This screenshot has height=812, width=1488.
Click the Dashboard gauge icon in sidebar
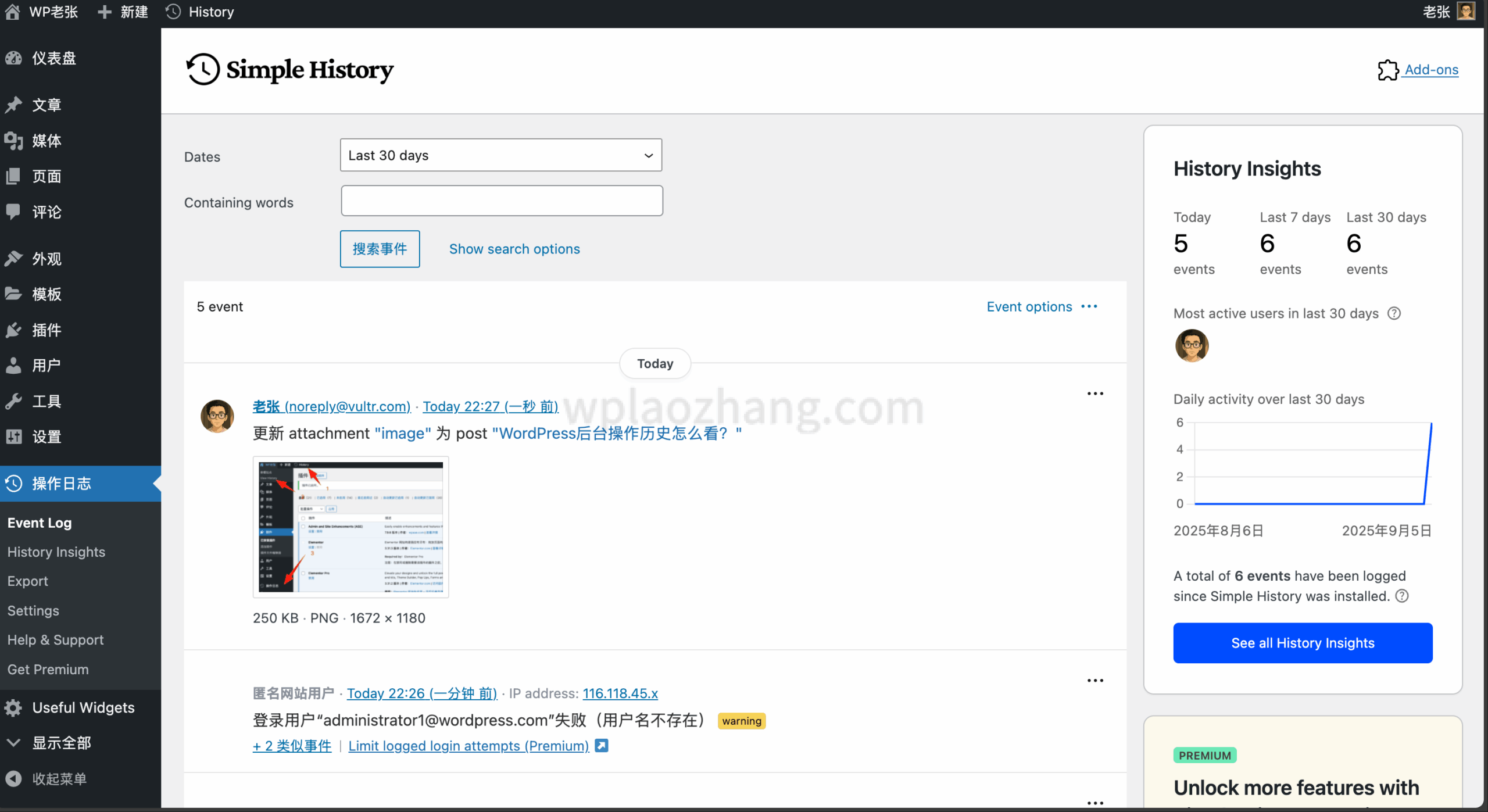pyautogui.click(x=13, y=58)
